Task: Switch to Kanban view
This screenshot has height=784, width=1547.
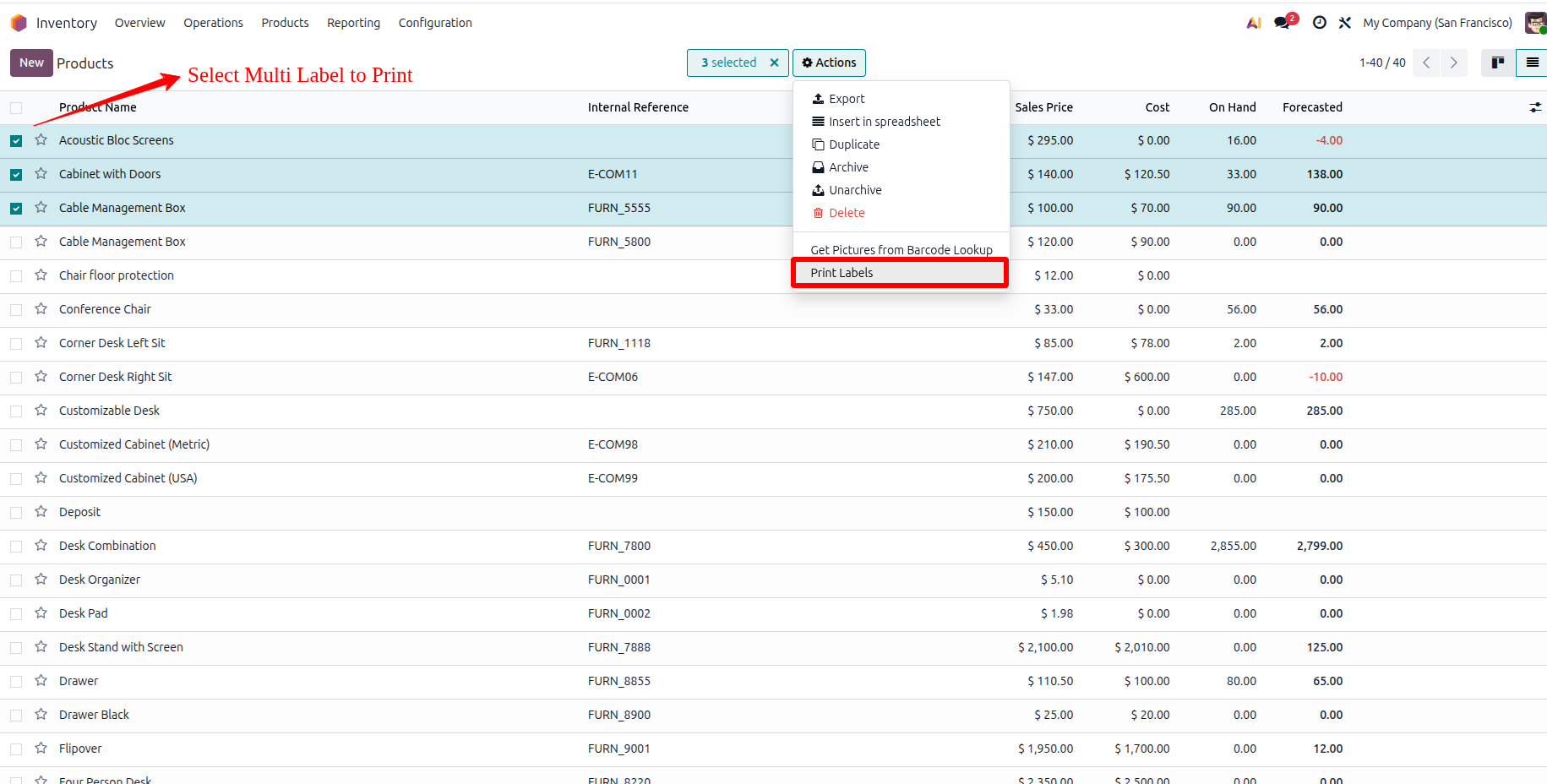Action: (1498, 63)
